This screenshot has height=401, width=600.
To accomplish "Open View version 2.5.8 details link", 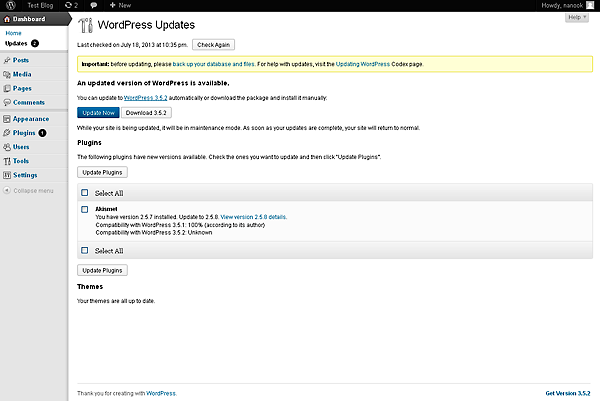I will point(254,217).
